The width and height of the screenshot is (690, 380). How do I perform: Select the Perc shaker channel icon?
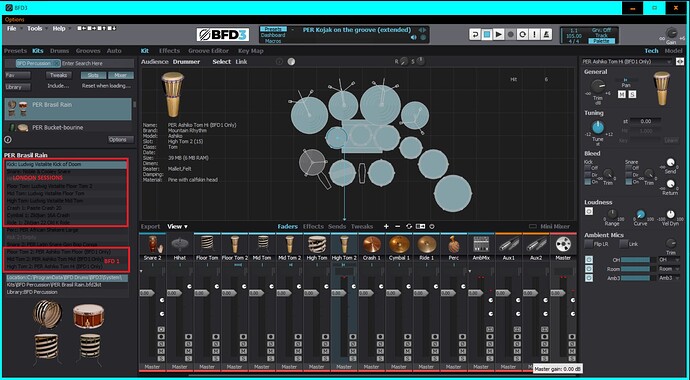[x=454, y=244]
